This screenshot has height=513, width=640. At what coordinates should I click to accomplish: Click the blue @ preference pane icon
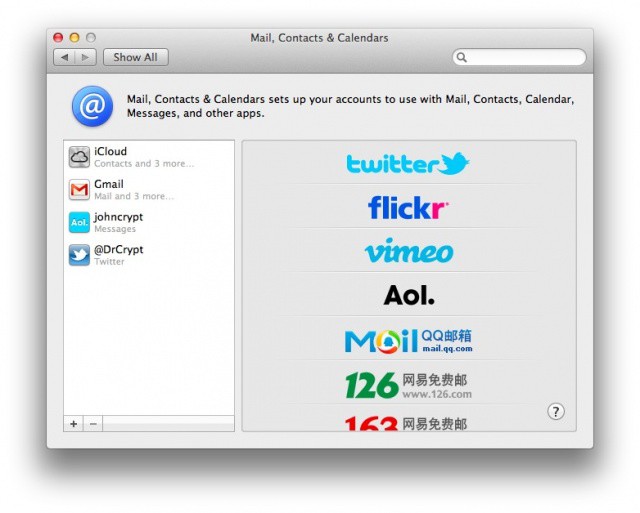coord(93,106)
